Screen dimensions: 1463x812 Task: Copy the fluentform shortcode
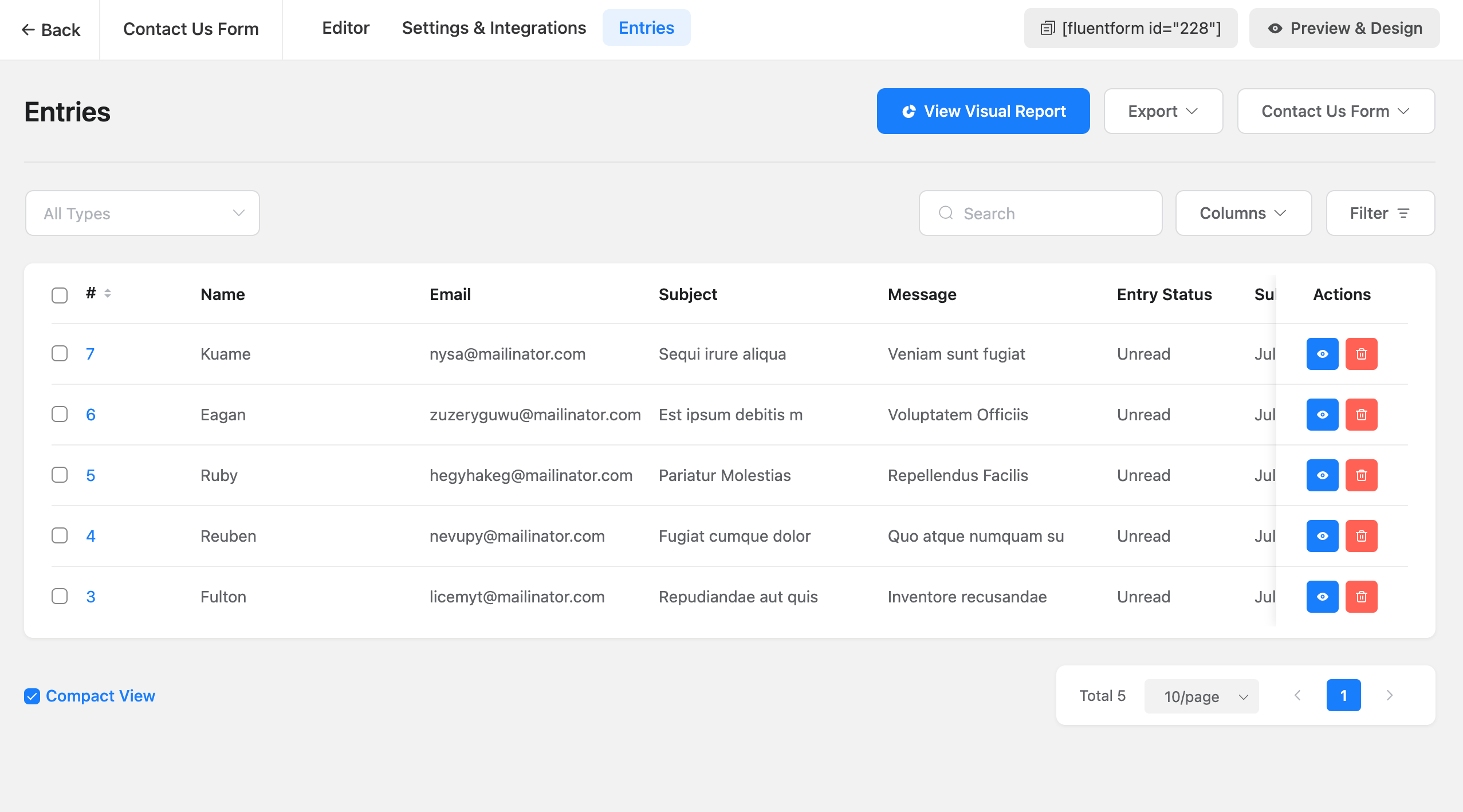pos(1130,28)
